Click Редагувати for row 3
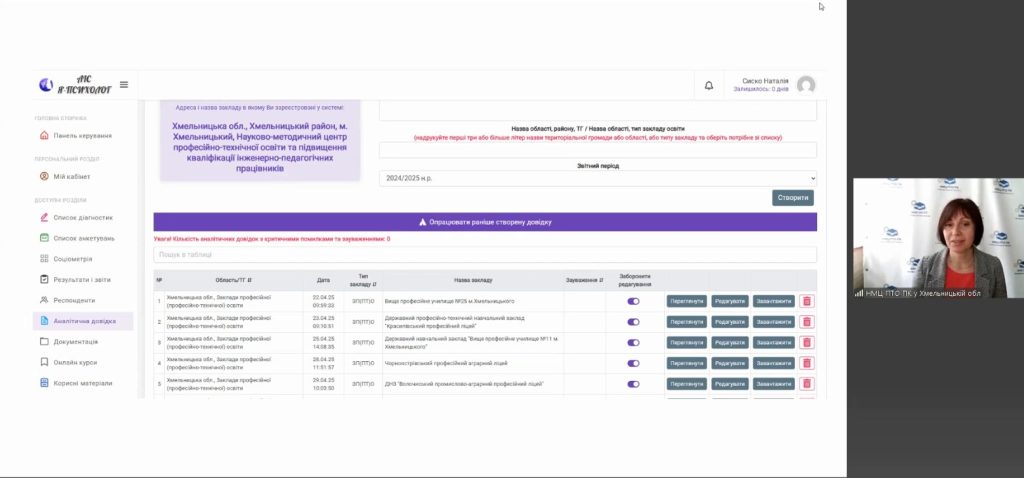The height and width of the screenshot is (478, 1024). click(x=729, y=342)
